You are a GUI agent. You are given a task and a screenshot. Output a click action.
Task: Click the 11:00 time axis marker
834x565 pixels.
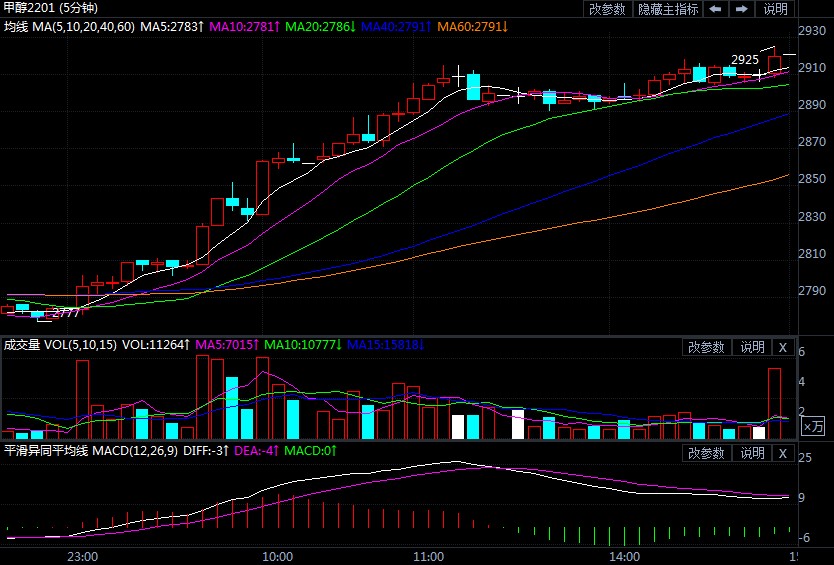(x=428, y=555)
